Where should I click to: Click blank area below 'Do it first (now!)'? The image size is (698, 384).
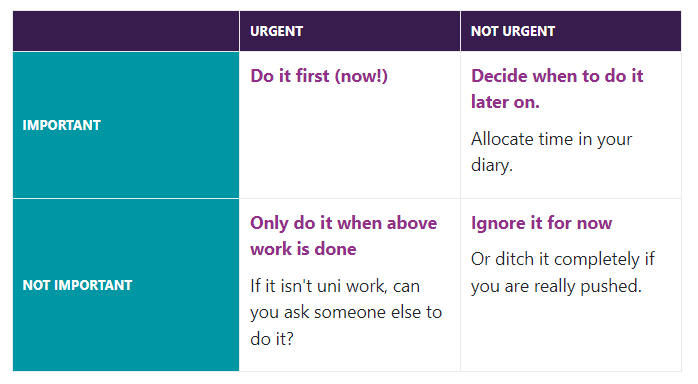[x=350, y=142]
